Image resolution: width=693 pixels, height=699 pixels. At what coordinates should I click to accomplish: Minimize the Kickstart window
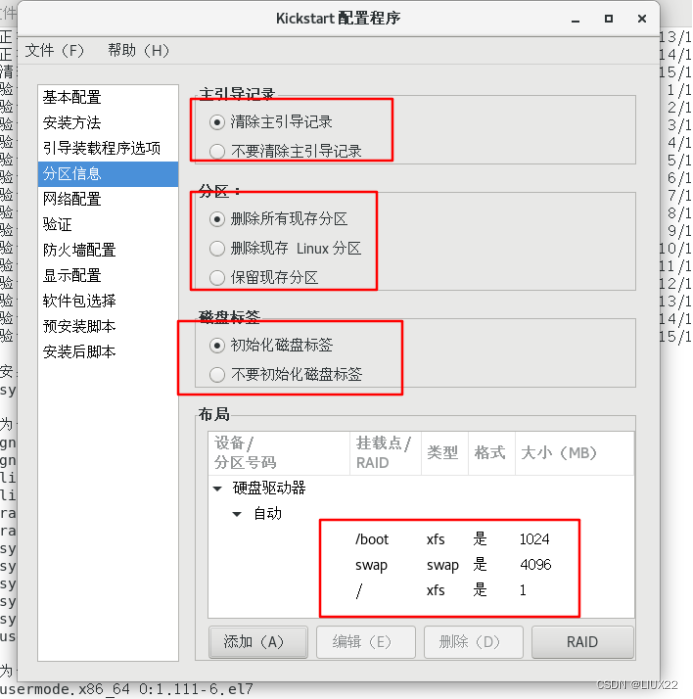[x=576, y=19]
